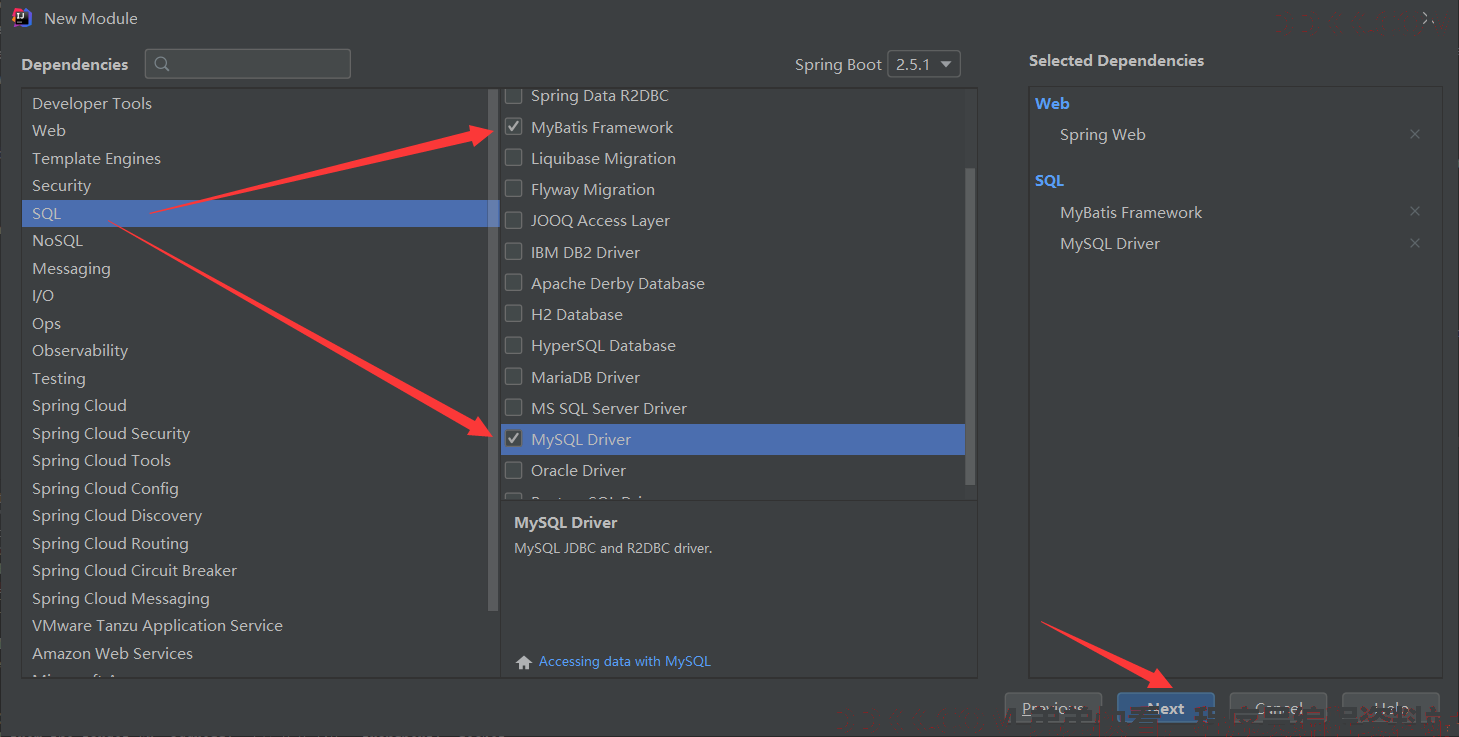Screen dimensions: 1459x737
Task: Toggle the Spring Data R2DBC checkbox
Action: 514,96
